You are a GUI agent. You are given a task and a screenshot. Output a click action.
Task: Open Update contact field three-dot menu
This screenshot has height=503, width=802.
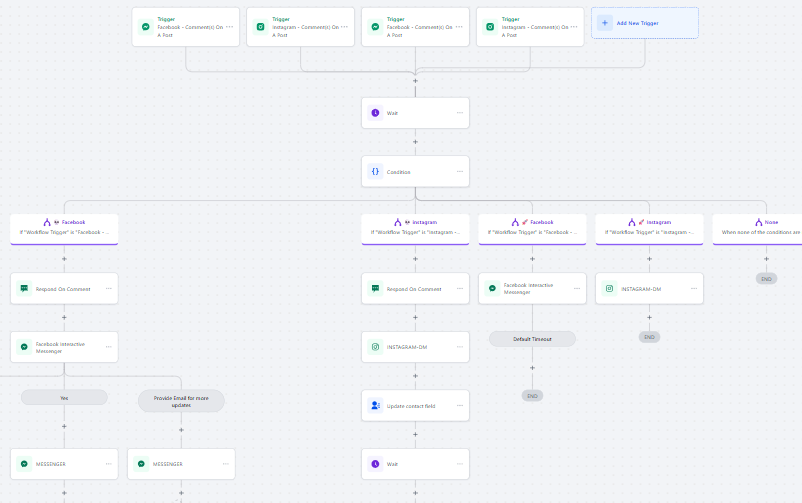coord(460,405)
